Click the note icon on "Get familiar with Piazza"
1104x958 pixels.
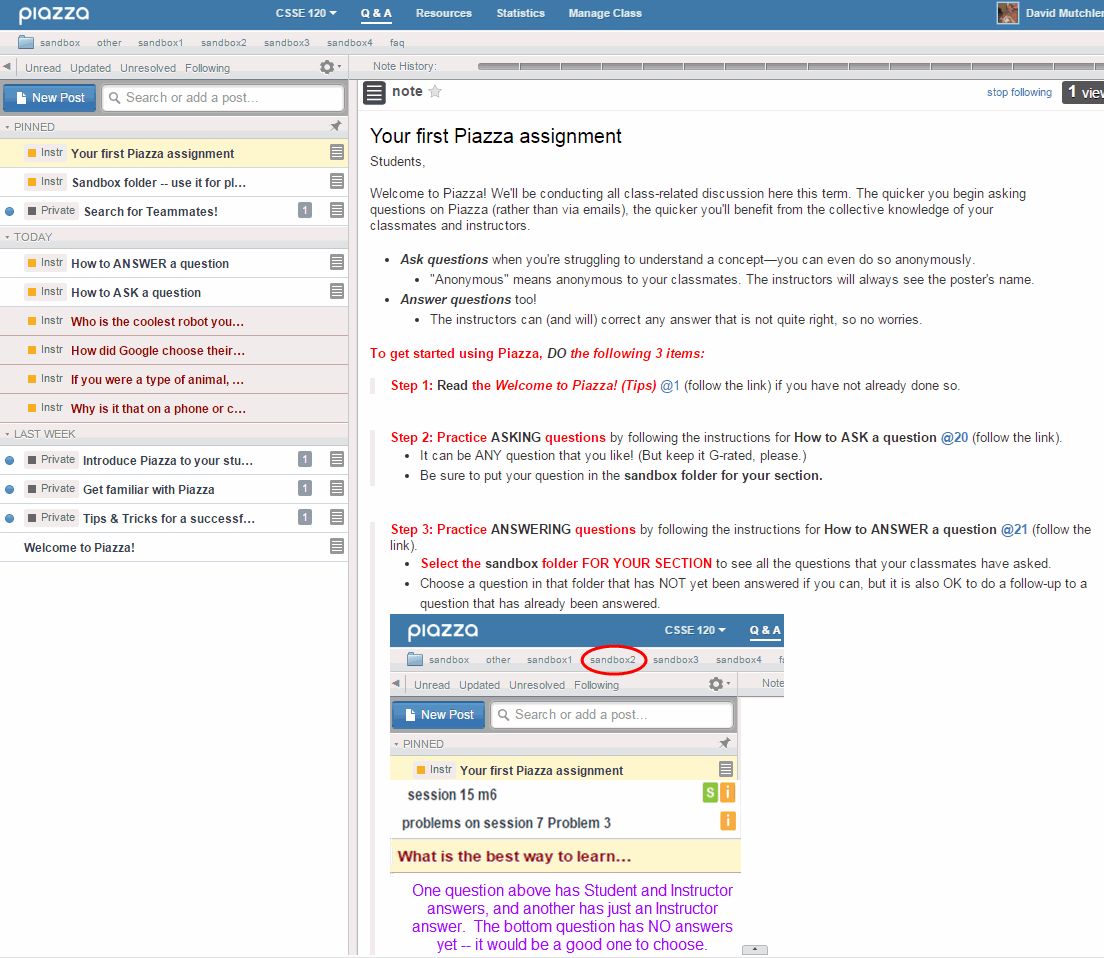337,489
